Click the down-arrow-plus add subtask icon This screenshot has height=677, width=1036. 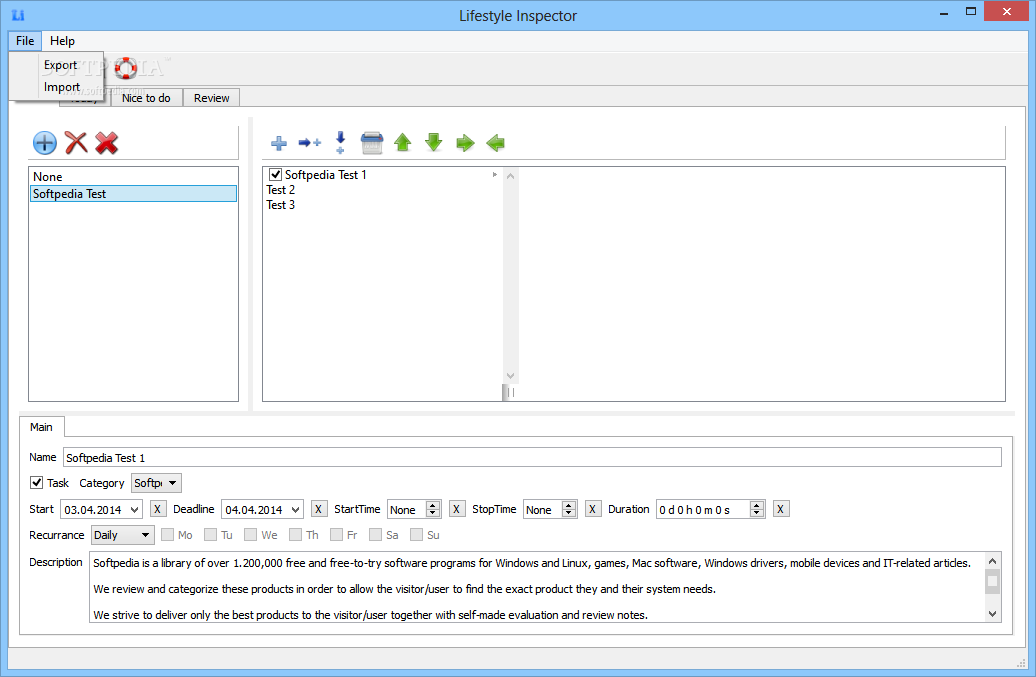tap(340, 142)
